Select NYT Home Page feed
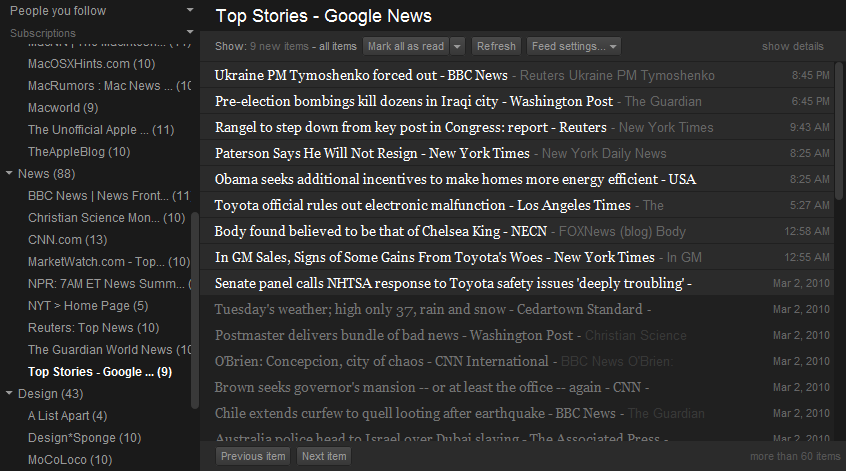The image size is (846, 471). pos(88,306)
